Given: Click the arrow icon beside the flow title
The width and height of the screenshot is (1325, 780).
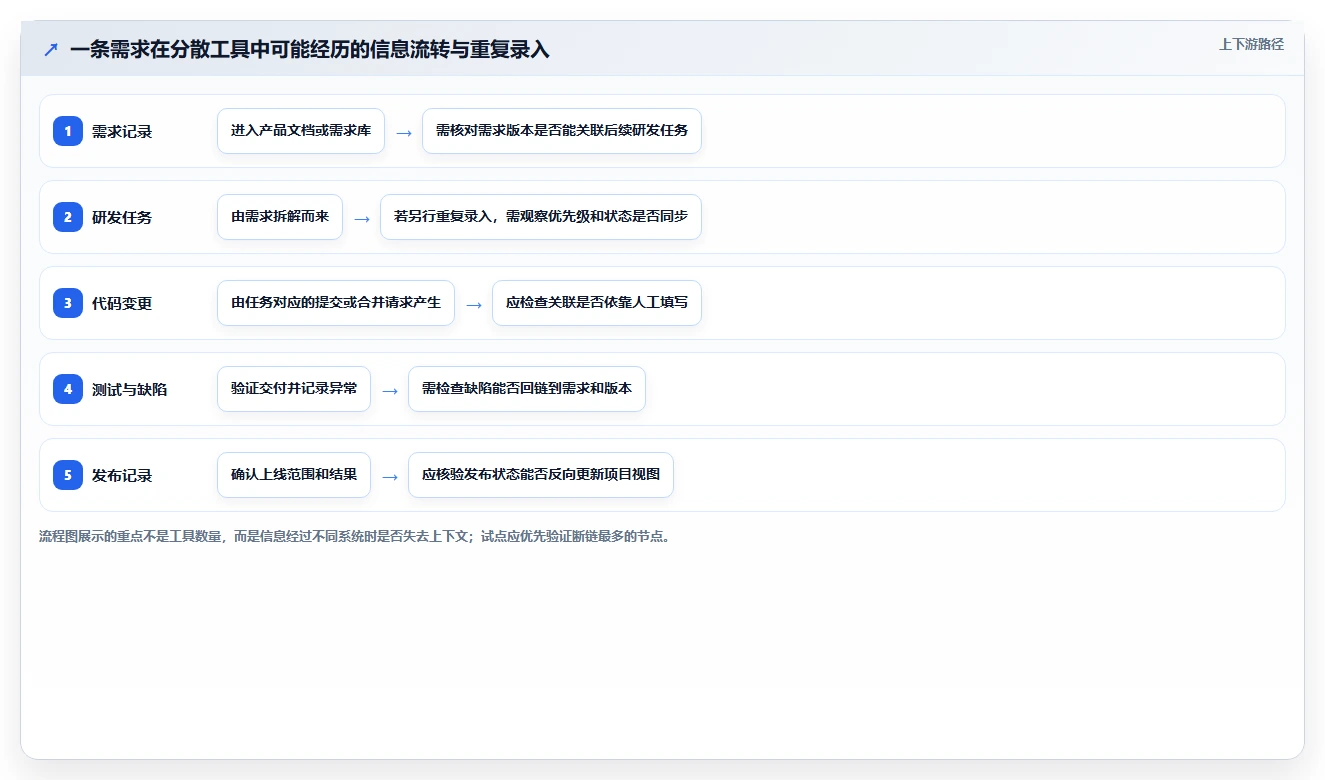Looking at the screenshot, I should coord(51,49).
